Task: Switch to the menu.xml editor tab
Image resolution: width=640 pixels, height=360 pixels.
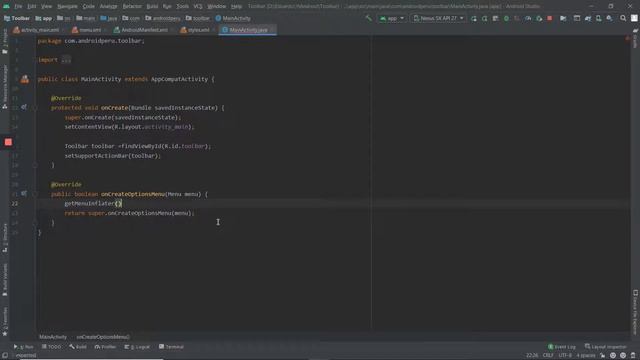Action: (87, 30)
